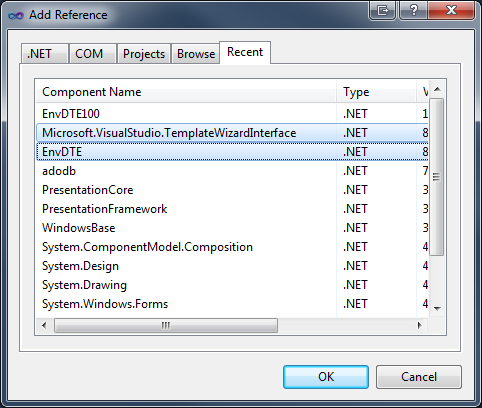Sort by Component Name column header
The width and height of the screenshot is (482, 408).
click(x=186, y=92)
